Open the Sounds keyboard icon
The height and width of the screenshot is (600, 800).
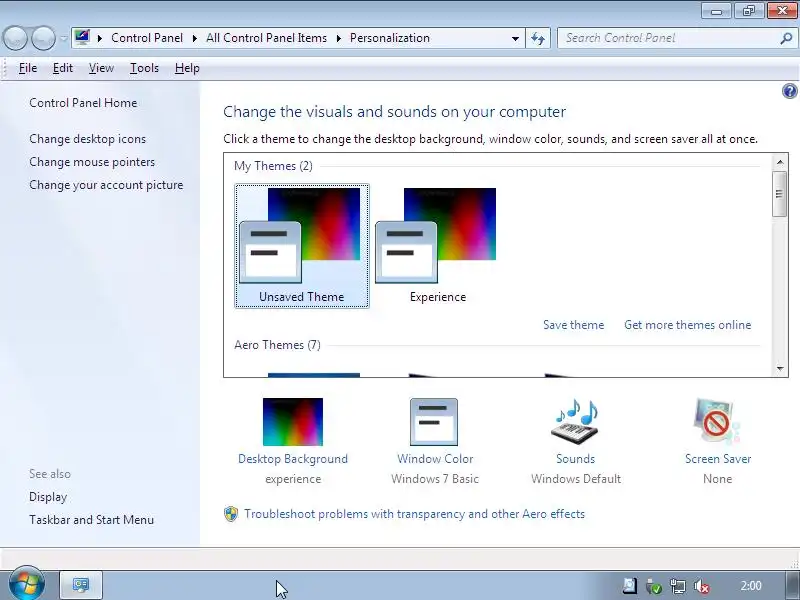pos(575,422)
